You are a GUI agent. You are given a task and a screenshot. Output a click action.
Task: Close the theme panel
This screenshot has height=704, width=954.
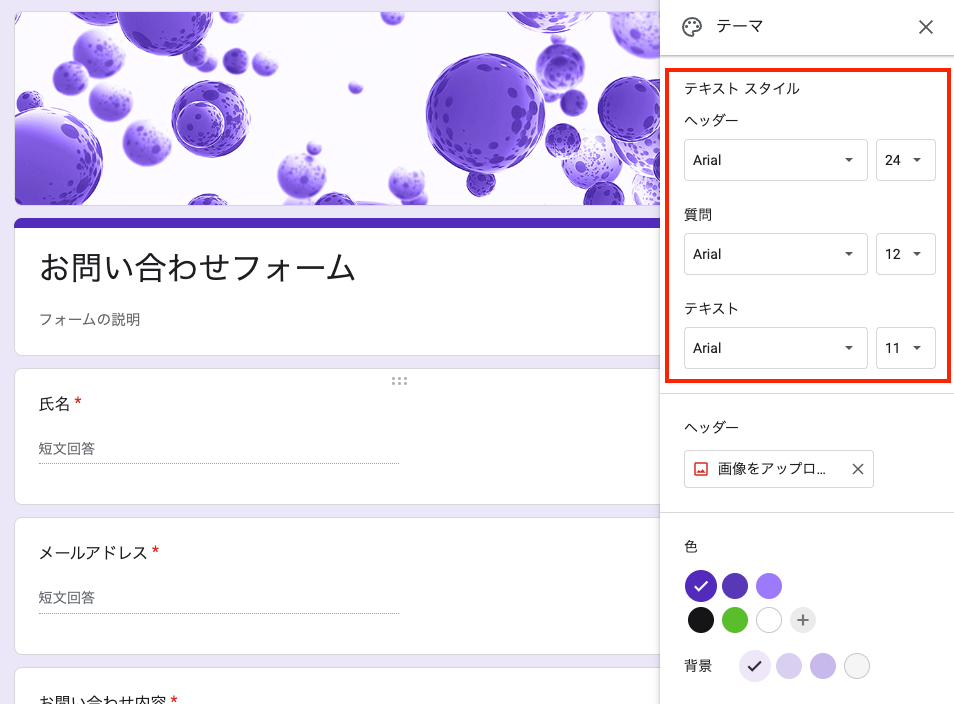[x=925, y=27]
